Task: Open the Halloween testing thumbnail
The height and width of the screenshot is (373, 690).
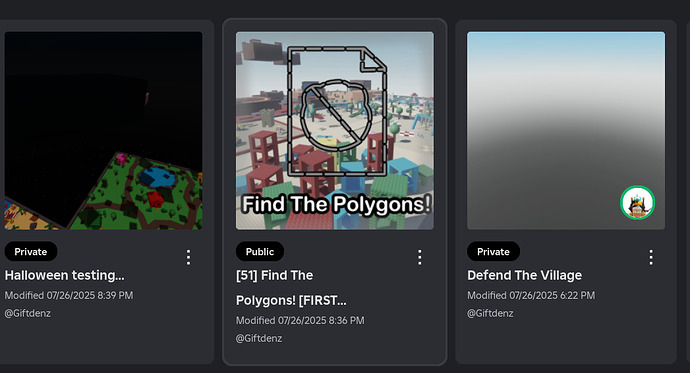Action: tap(103, 131)
